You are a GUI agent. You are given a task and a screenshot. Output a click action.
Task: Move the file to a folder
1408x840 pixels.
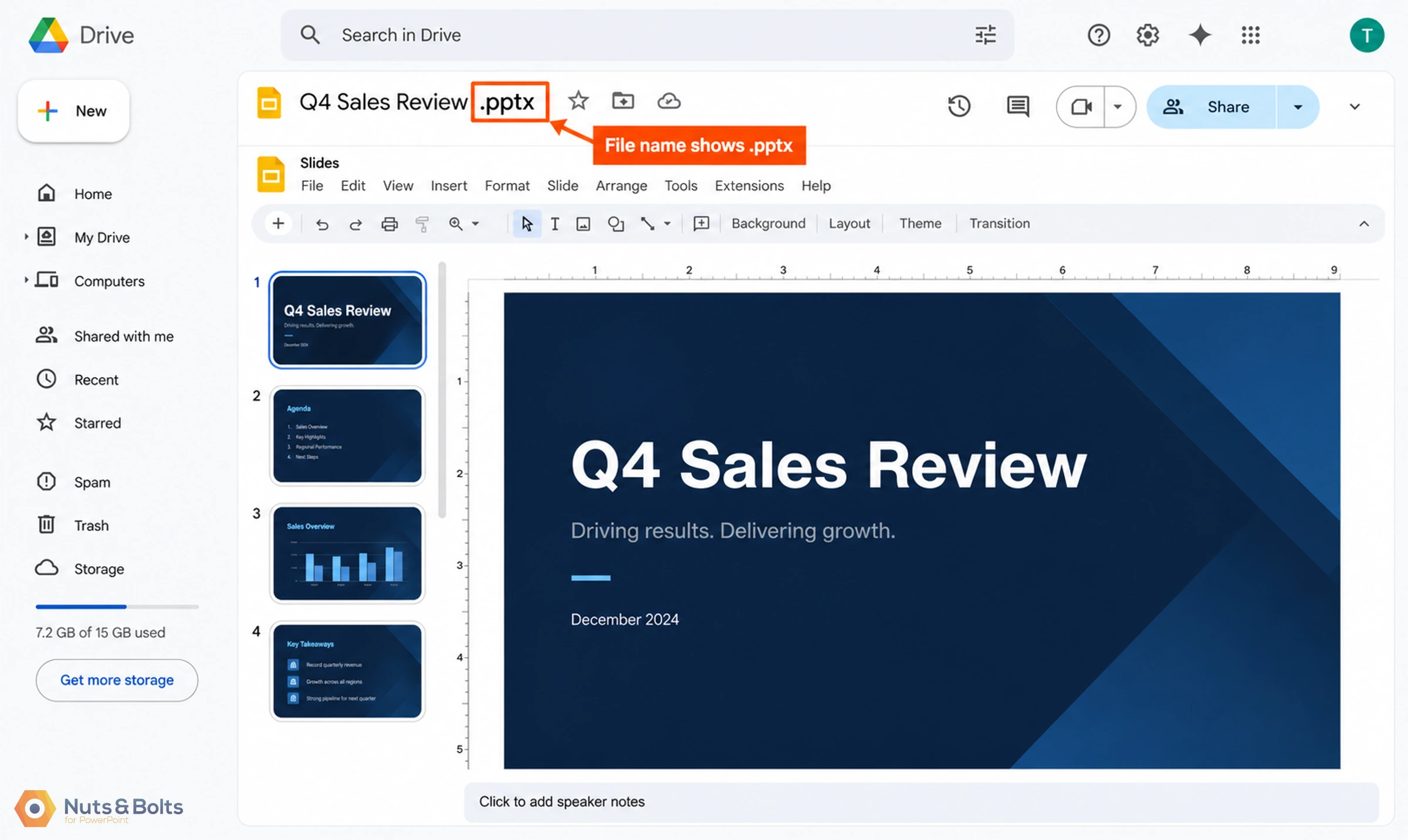(622, 101)
